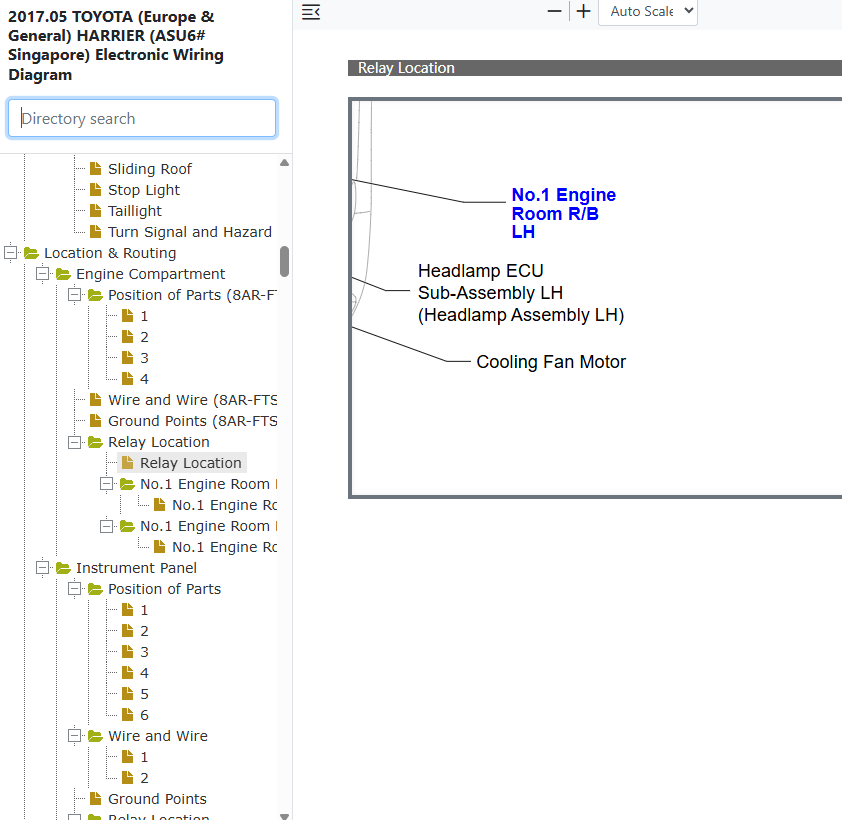Click the directory tree scrollbar thumb
Image resolution: width=842 pixels, height=820 pixels.
[285, 262]
